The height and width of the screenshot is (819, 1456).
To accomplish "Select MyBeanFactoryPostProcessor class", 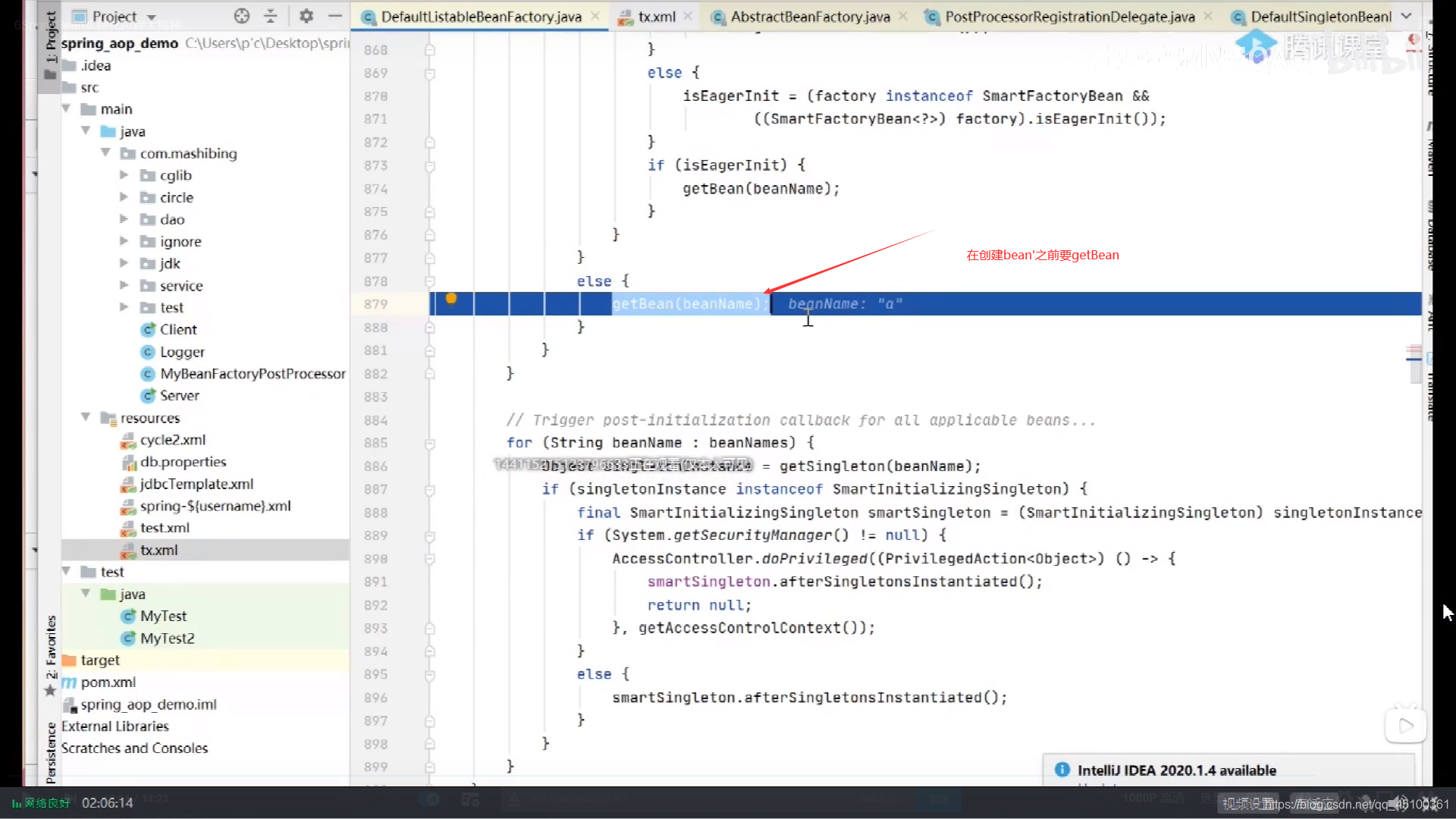I will tap(253, 374).
